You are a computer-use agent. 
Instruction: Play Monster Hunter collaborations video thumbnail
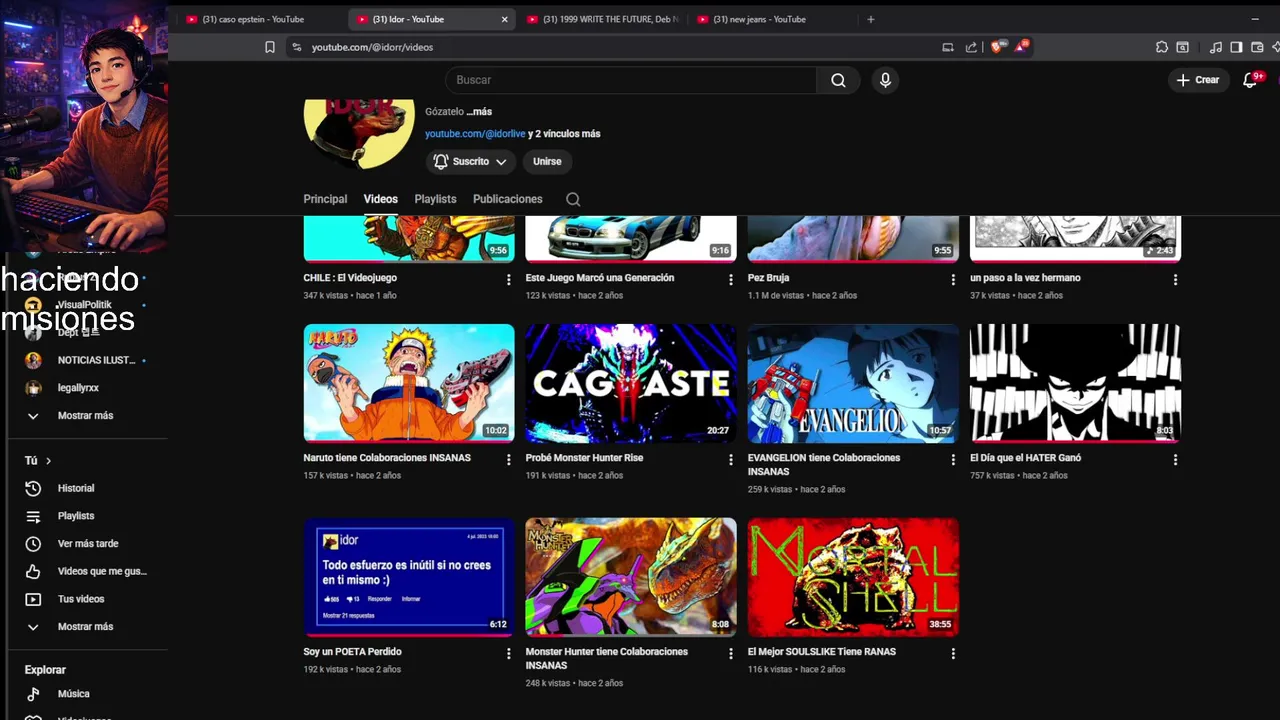pos(631,577)
